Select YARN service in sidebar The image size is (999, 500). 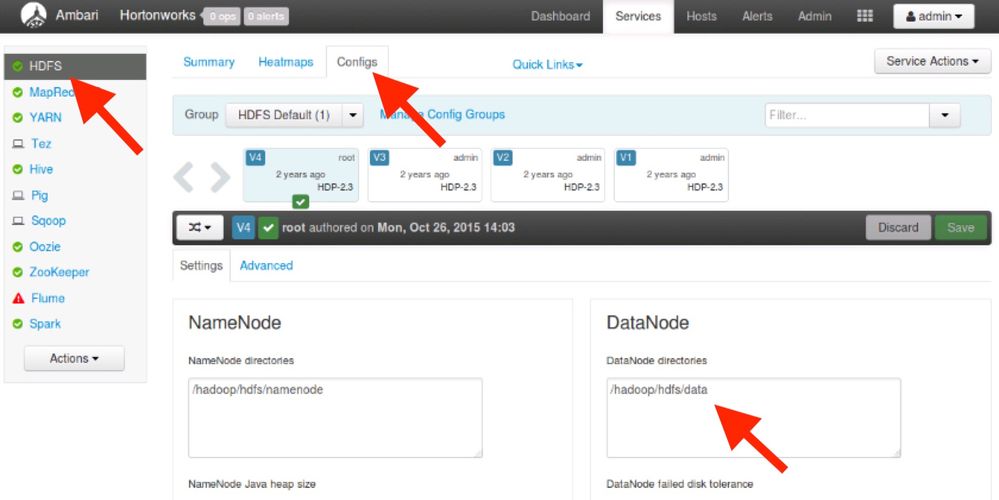[x=45, y=118]
